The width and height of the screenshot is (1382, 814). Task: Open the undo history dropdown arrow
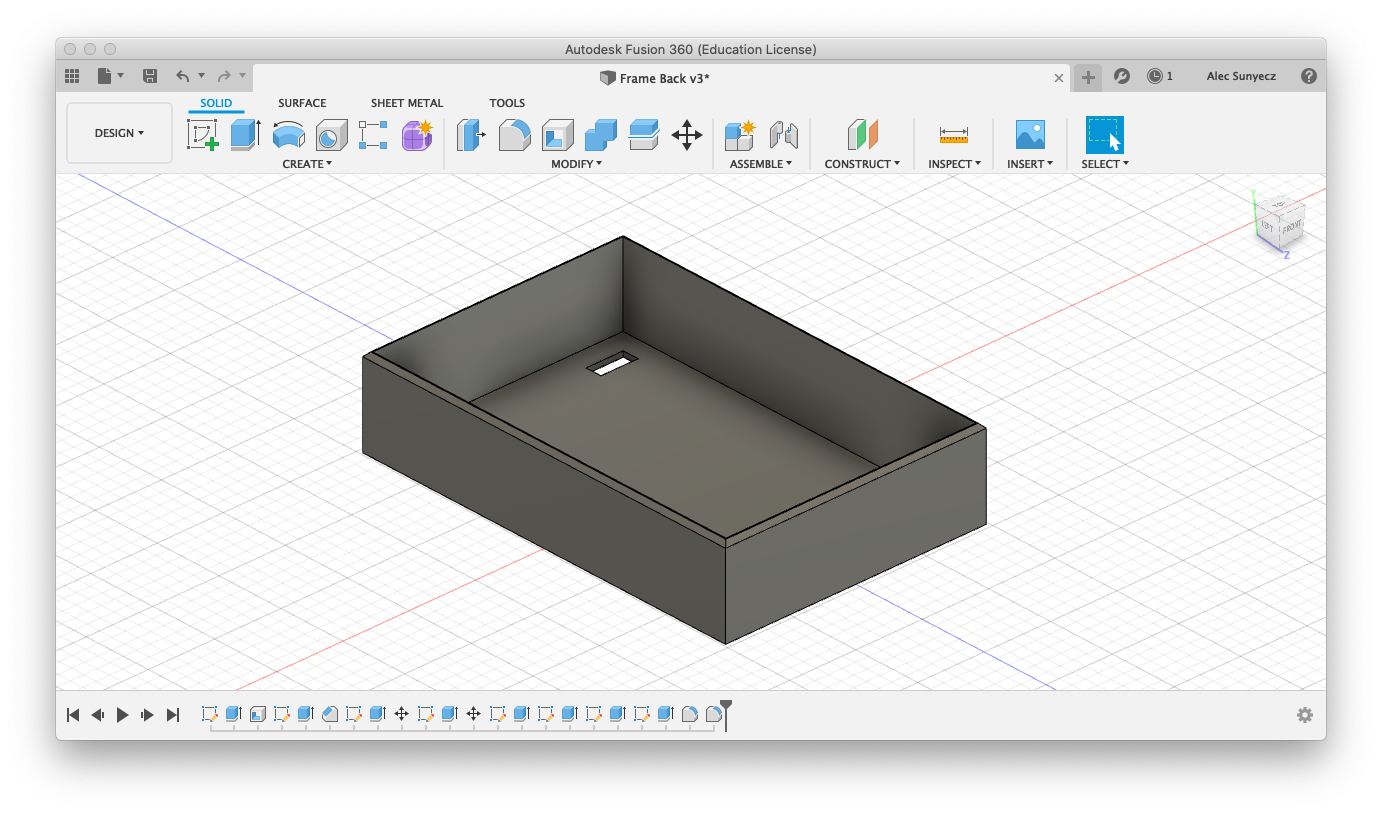click(x=201, y=76)
